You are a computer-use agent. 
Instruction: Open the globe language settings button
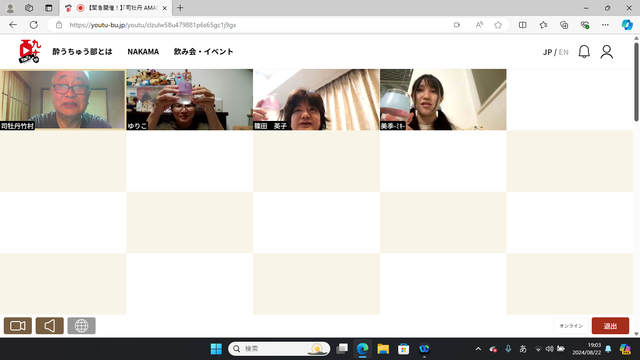(x=81, y=326)
